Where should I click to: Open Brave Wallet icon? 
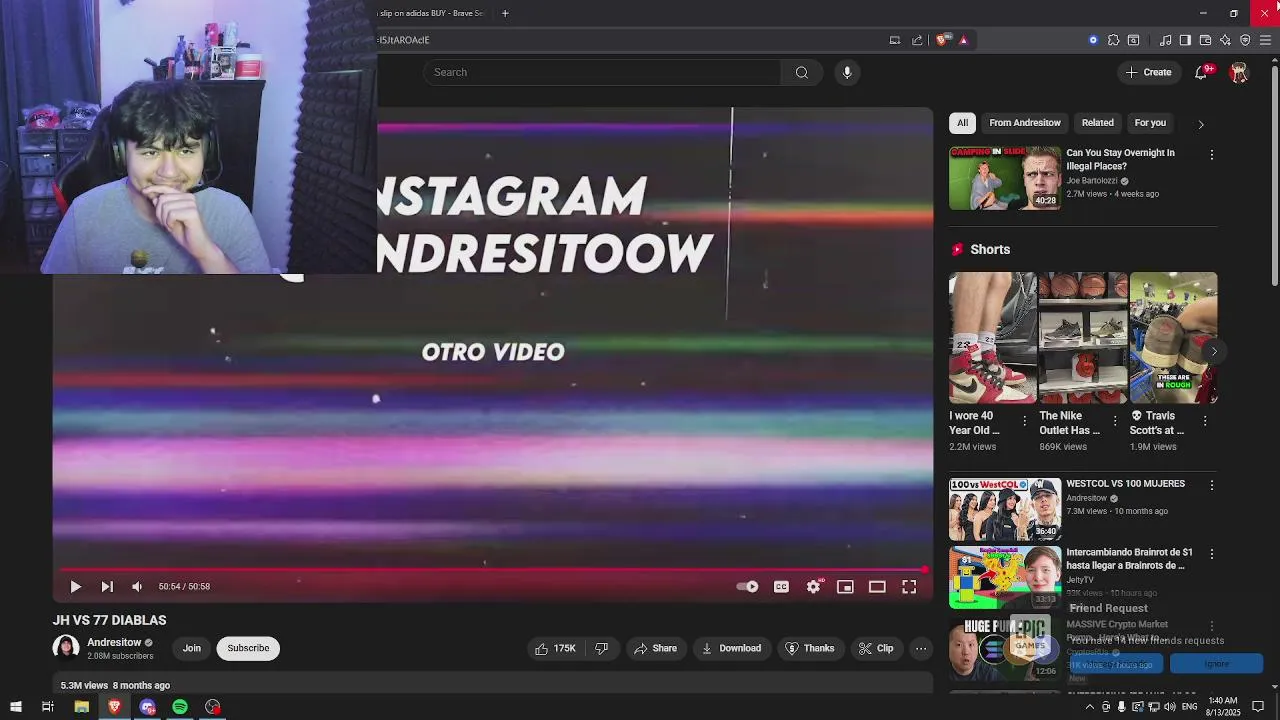pyautogui.click(x=1205, y=40)
